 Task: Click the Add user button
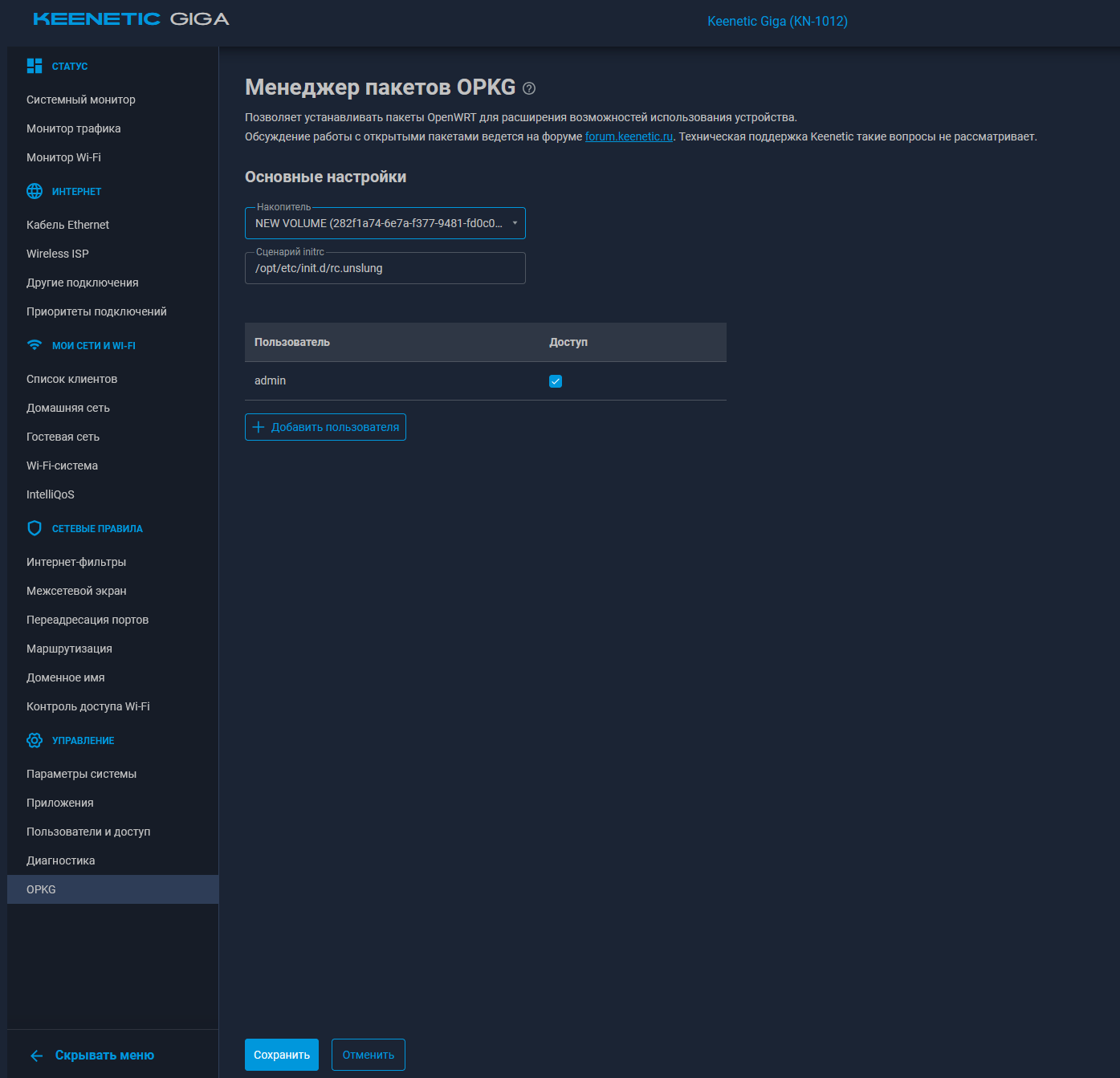tap(325, 427)
